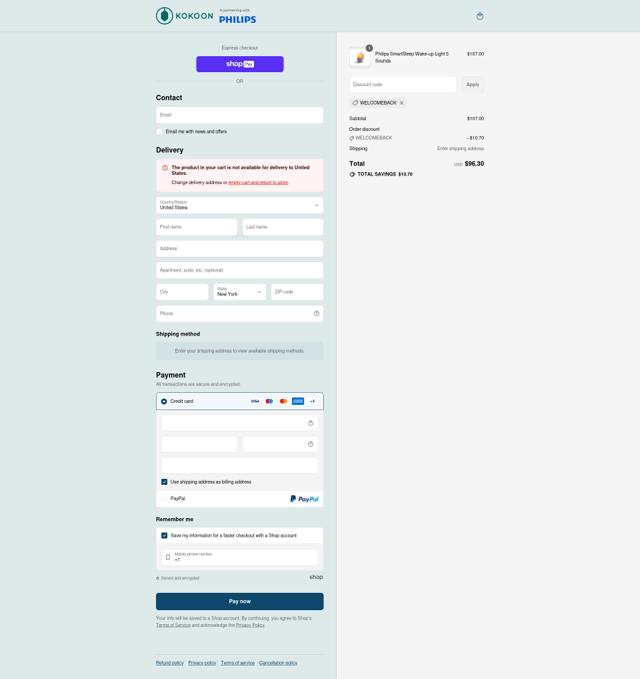The image size is (640, 679).
Task: Toggle Use shipping address as billing address
Action: pyautogui.click(x=164, y=482)
